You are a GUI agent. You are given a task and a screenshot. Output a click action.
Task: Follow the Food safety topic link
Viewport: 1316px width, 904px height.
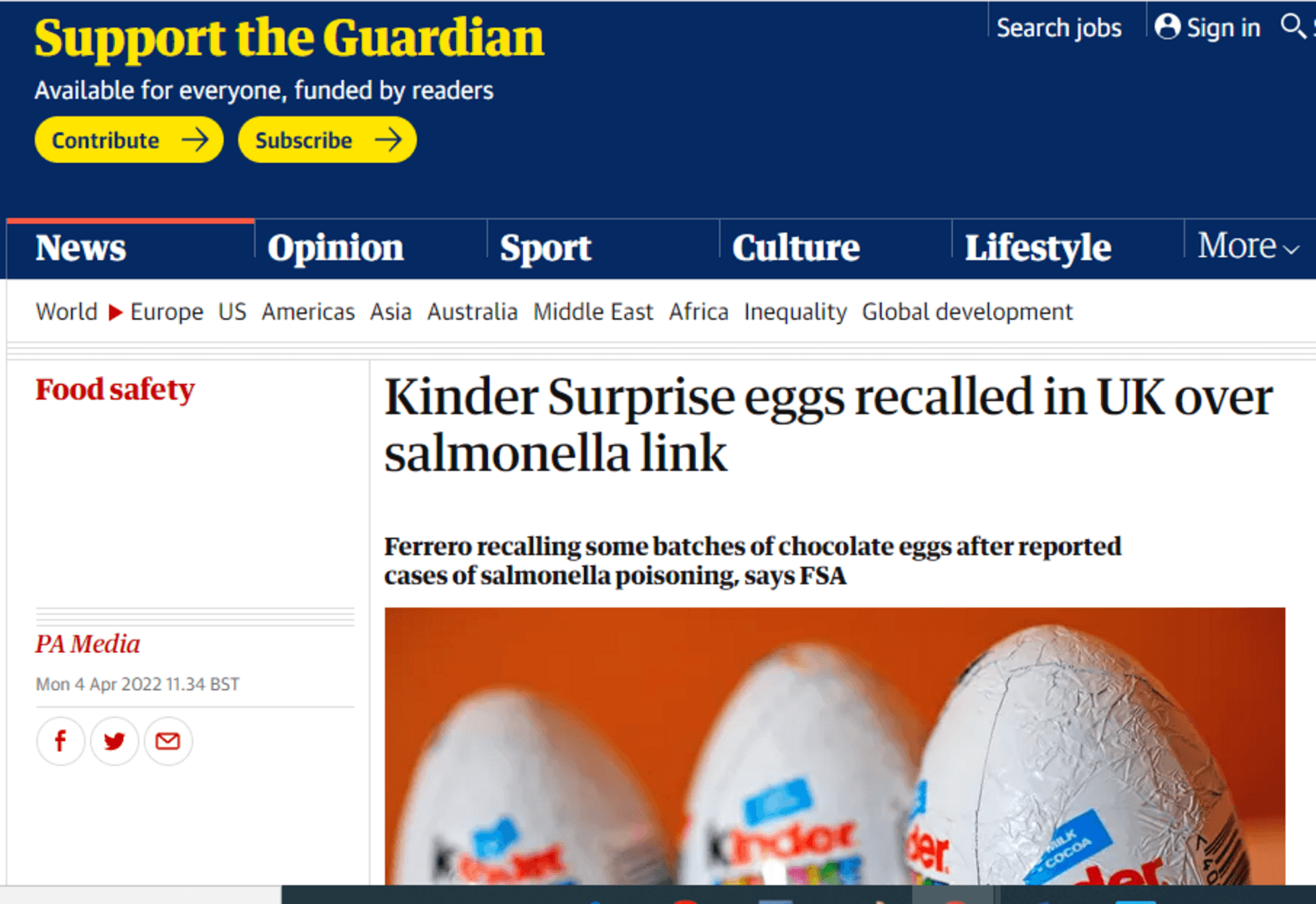pos(115,388)
